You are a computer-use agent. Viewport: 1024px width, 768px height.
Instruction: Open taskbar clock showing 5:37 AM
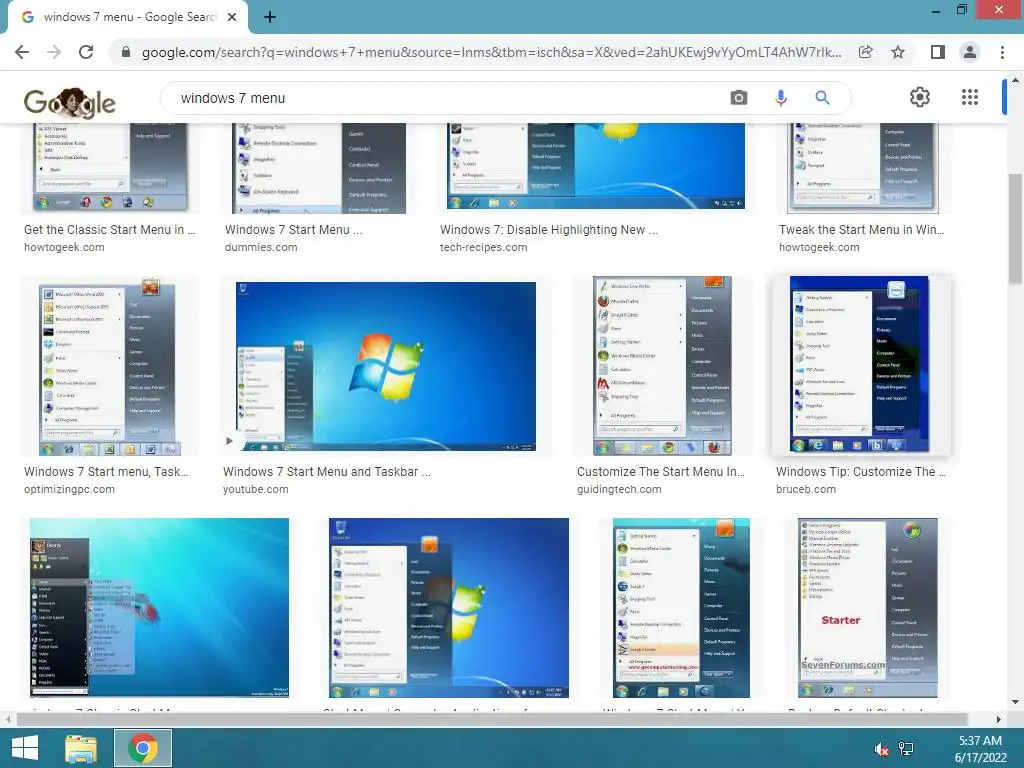[980, 749]
